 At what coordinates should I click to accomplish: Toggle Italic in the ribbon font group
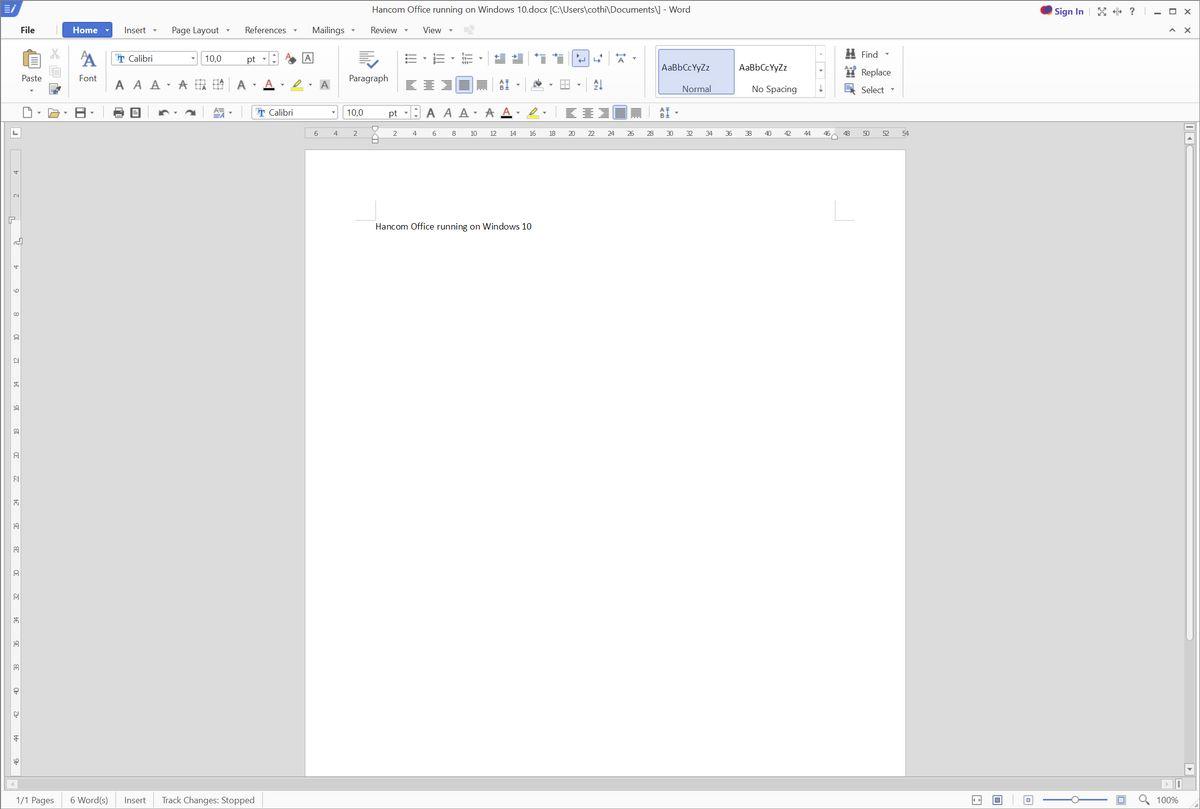pos(137,85)
